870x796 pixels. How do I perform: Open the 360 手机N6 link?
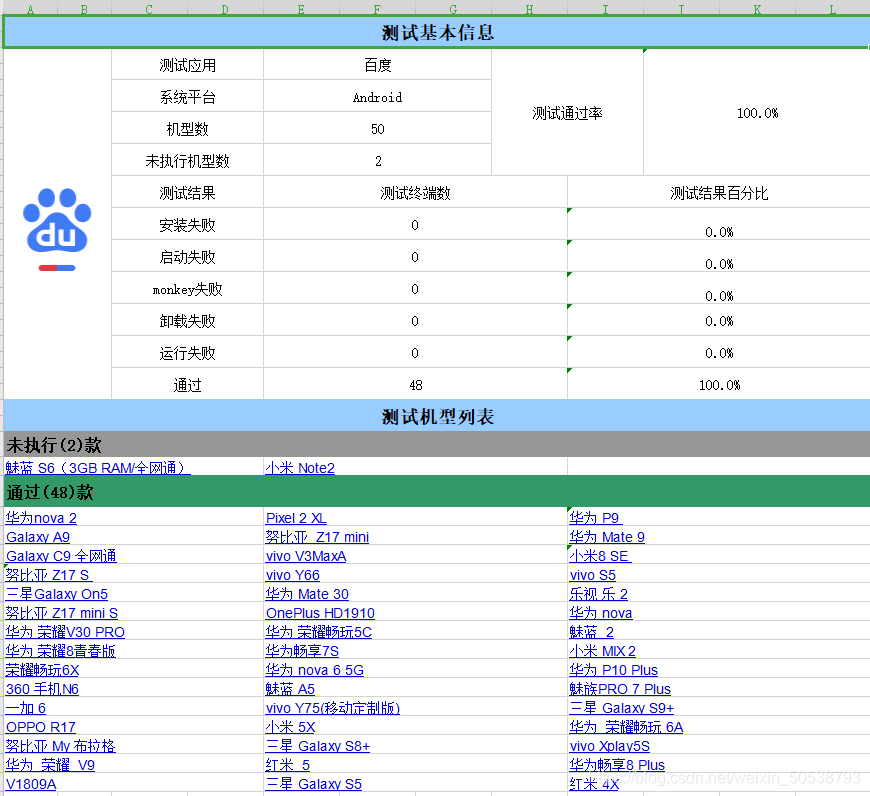coord(43,689)
